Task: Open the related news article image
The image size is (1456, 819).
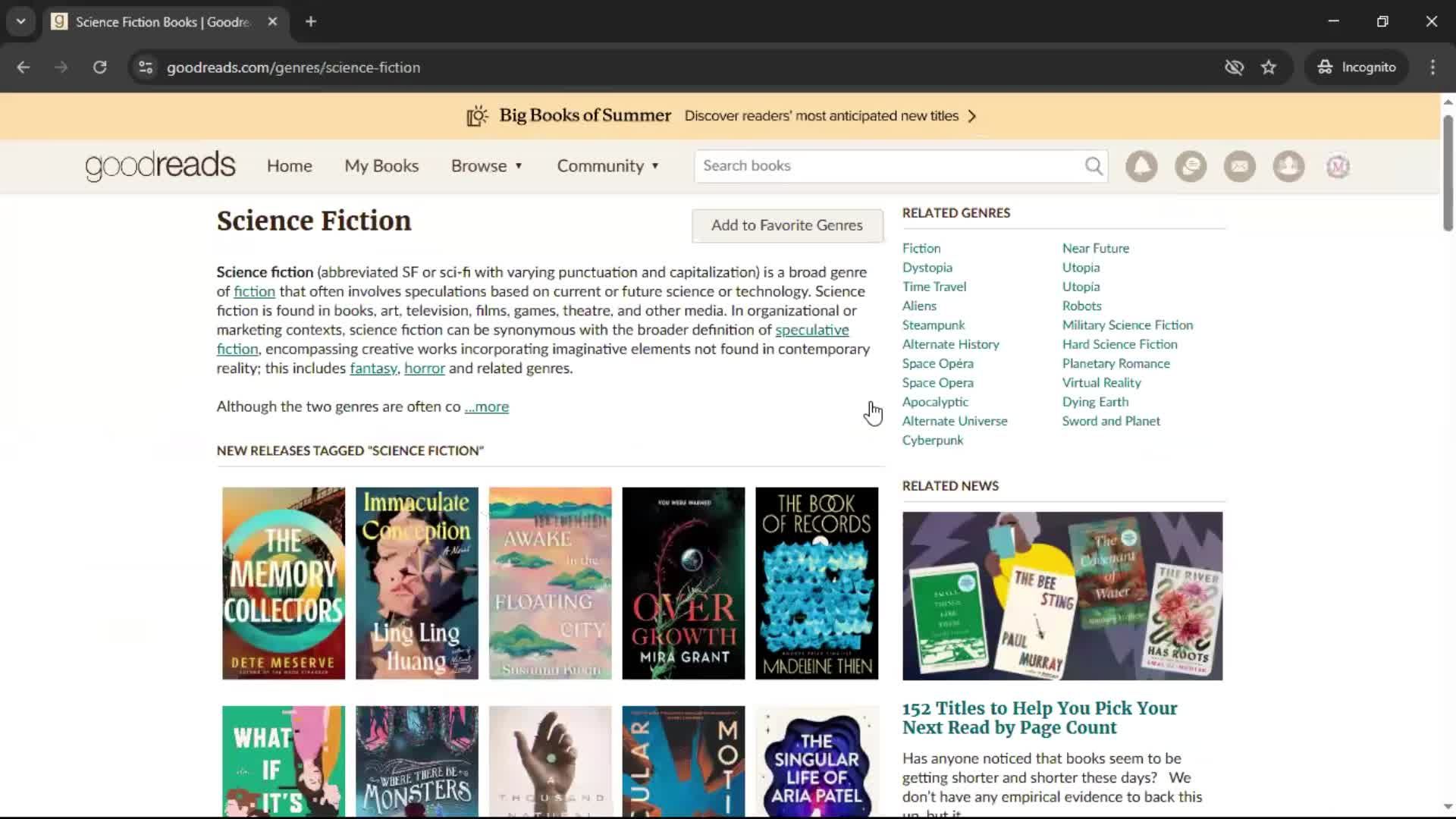Action: pyautogui.click(x=1062, y=596)
